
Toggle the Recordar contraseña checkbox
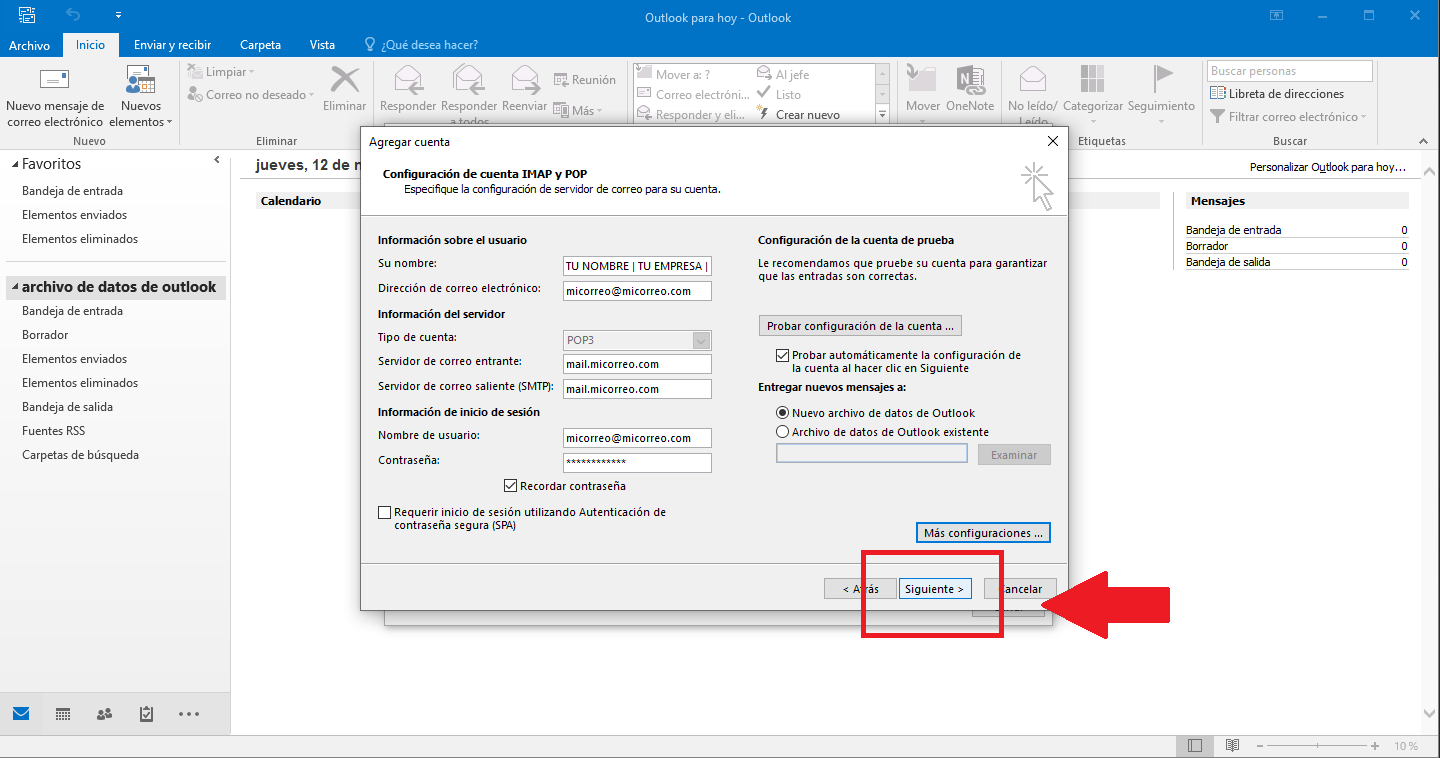(511, 486)
